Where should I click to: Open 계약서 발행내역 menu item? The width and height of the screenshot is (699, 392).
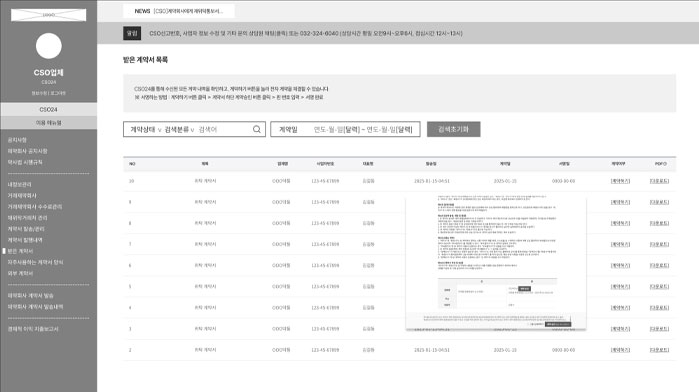tap(25, 240)
